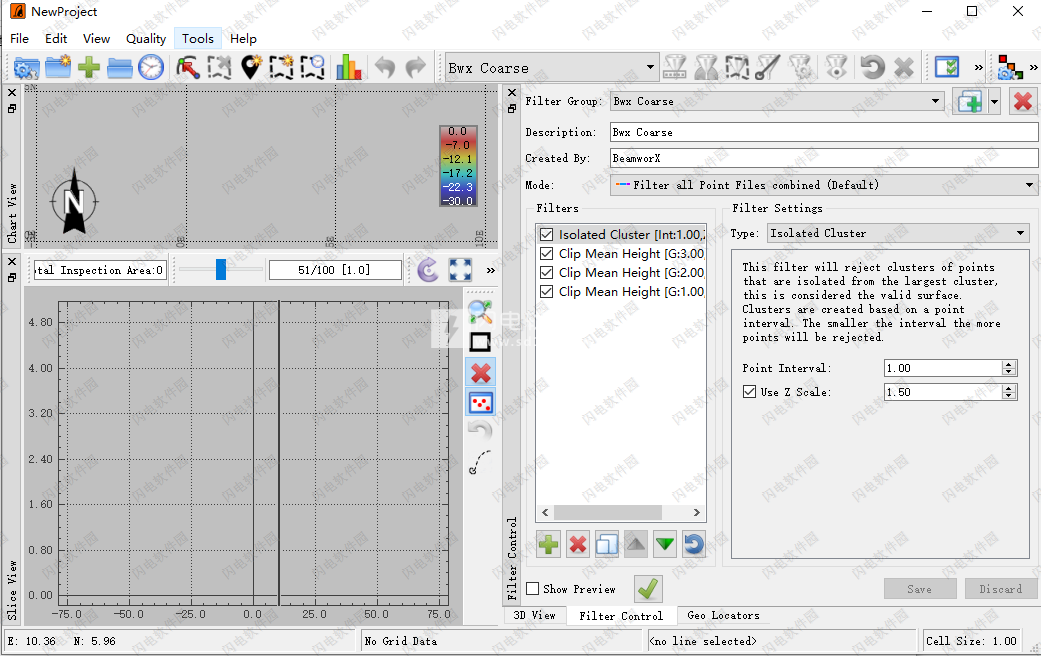Click the green plus add icon in main toolbar
1041x656 pixels.
[89, 68]
